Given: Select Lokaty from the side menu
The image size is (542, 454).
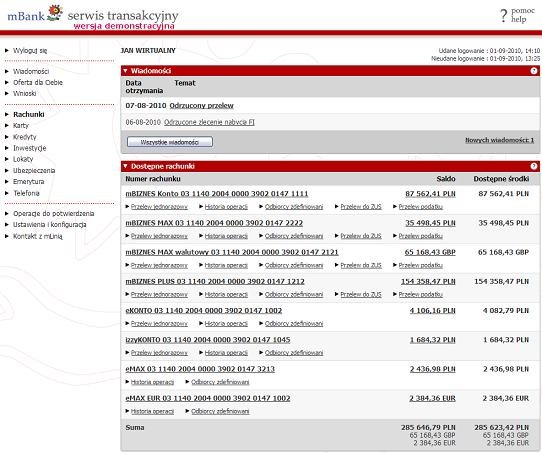Looking at the screenshot, I should (23, 159).
